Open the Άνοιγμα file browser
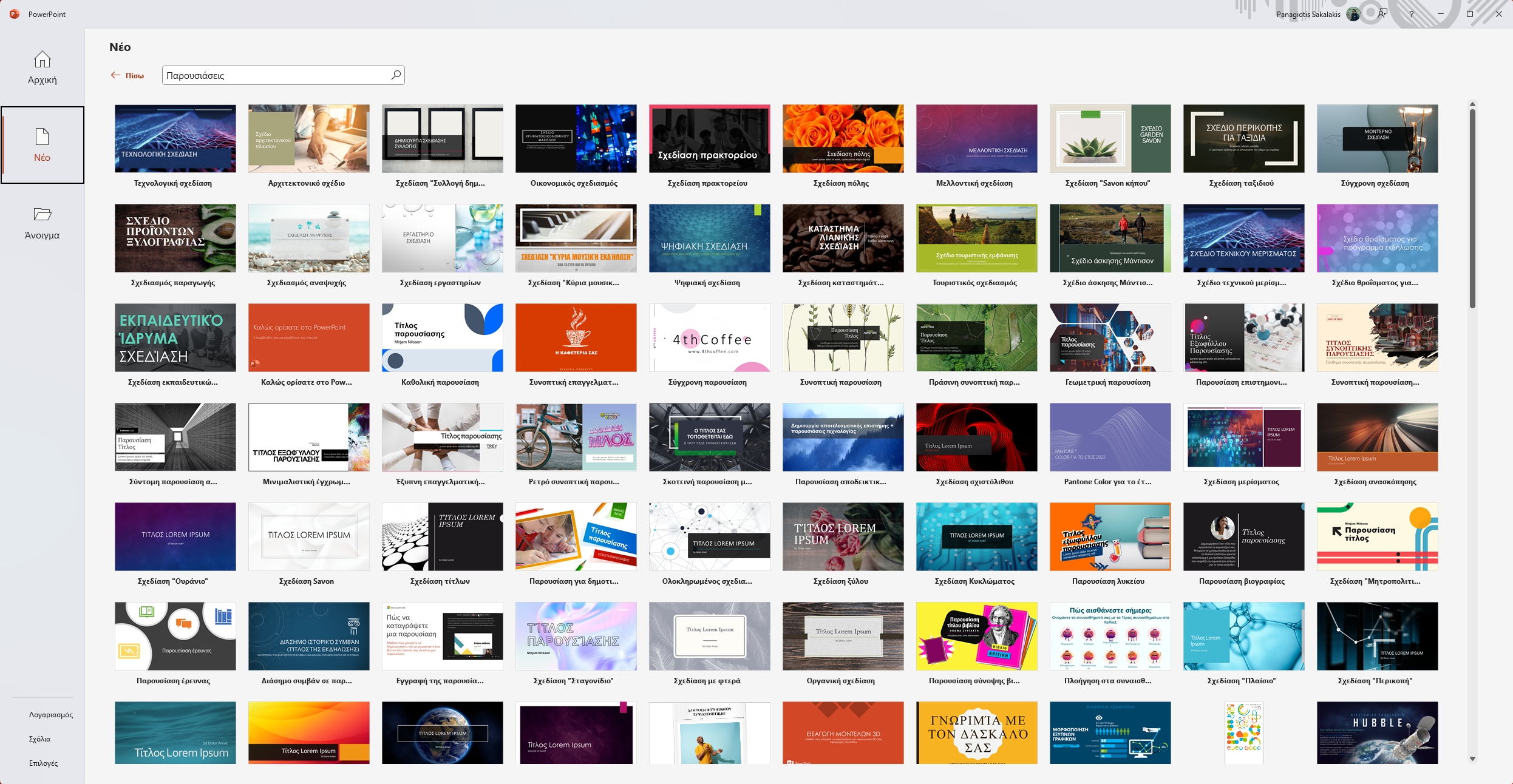The height and width of the screenshot is (784, 1513). click(42, 223)
